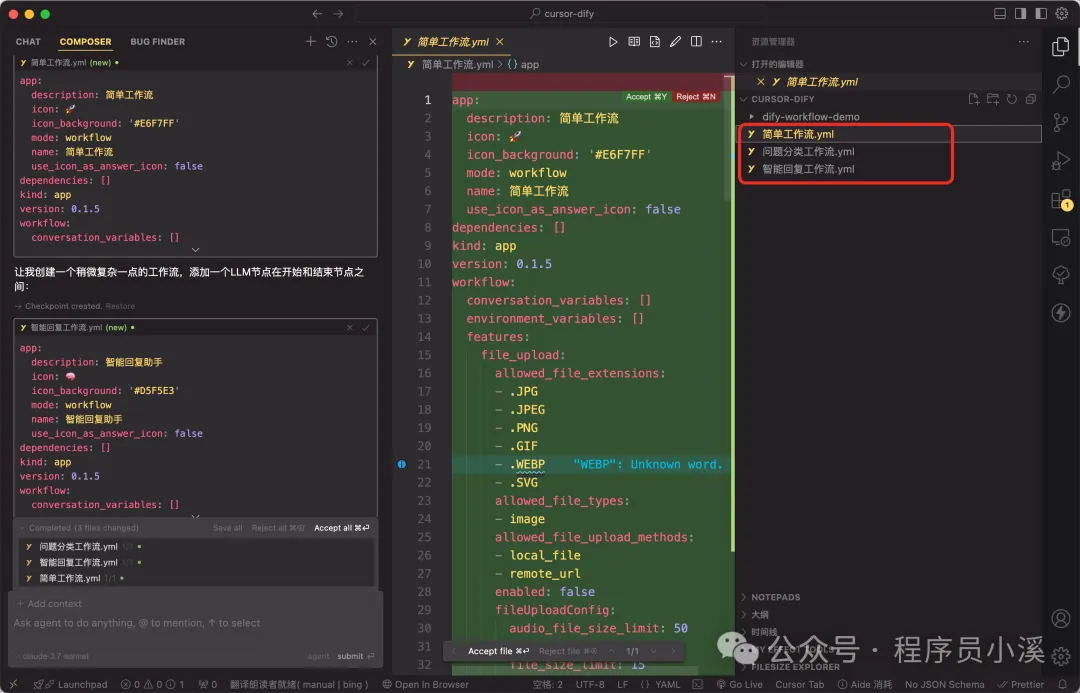Open the Remote Explorer icon
The height and width of the screenshot is (693, 1080).
coord(1059,237)
